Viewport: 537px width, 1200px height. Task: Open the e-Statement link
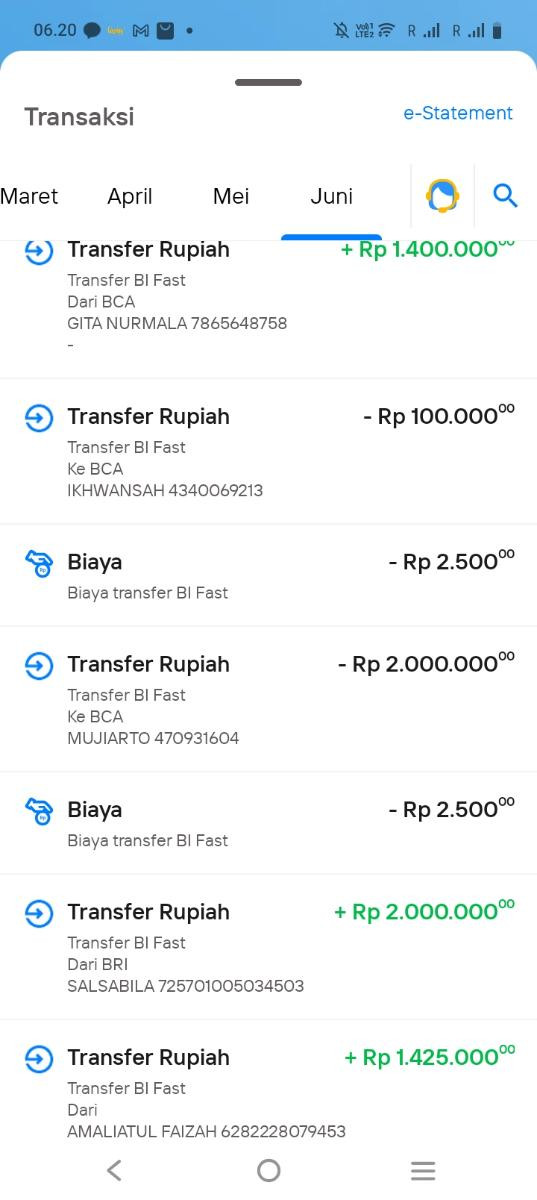(x=458, y=113)
